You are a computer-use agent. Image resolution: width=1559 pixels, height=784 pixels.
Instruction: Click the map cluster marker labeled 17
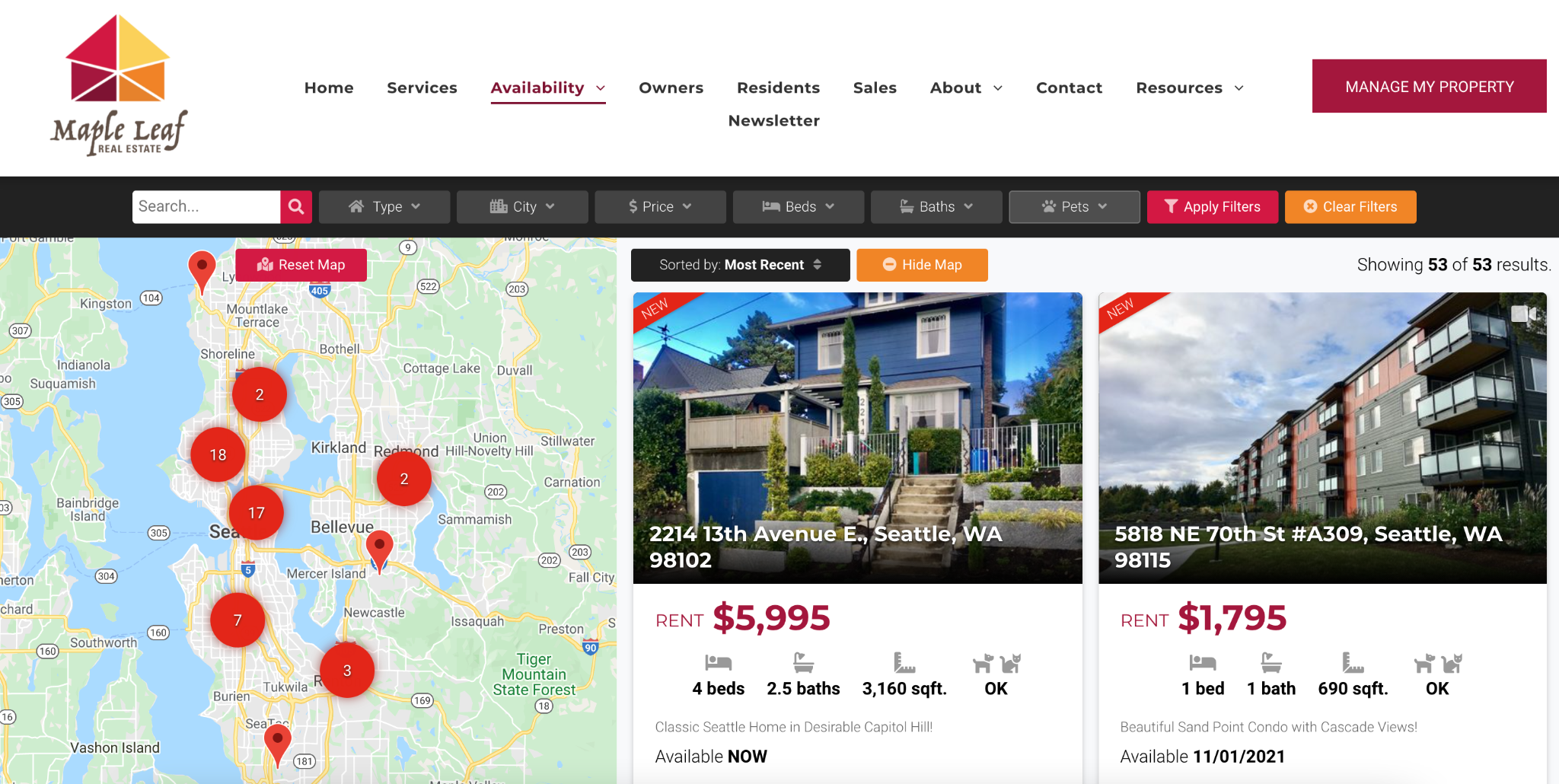tap(257, 513)
